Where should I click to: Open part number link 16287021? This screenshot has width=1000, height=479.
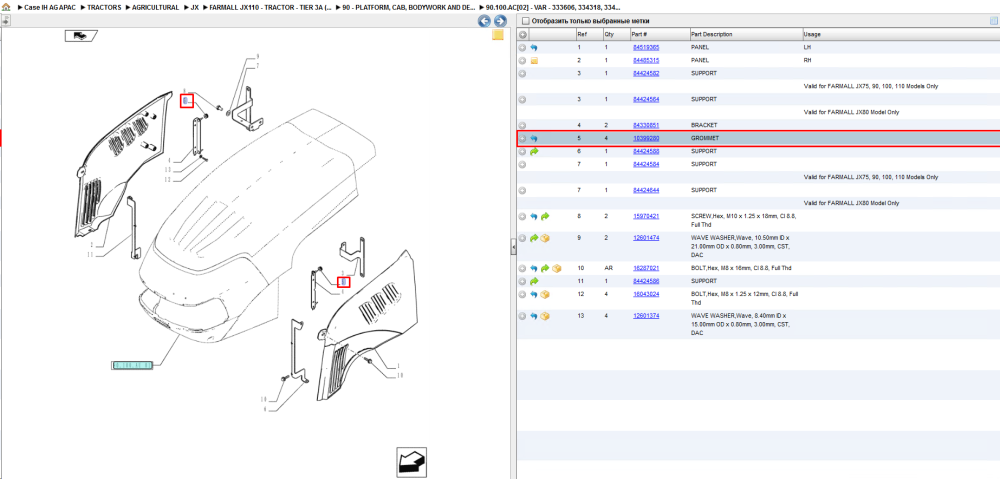pyautogui.click(x=645, y=269)
